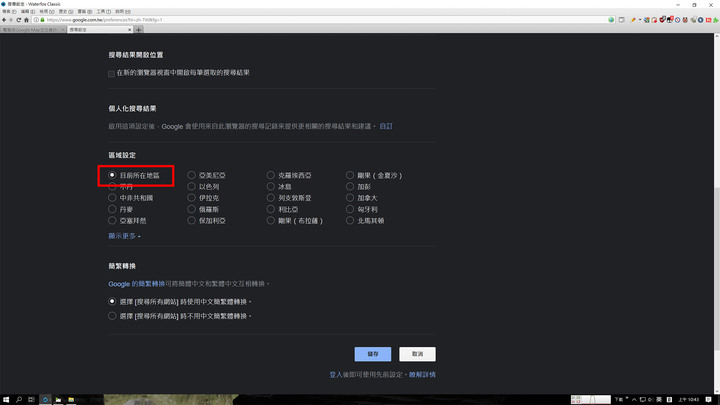The height and width of the screenshot is (405, 720).
Task: Select the 目前所在地區 region radio button
Action: pyautogui.click(x=112, y=175)
